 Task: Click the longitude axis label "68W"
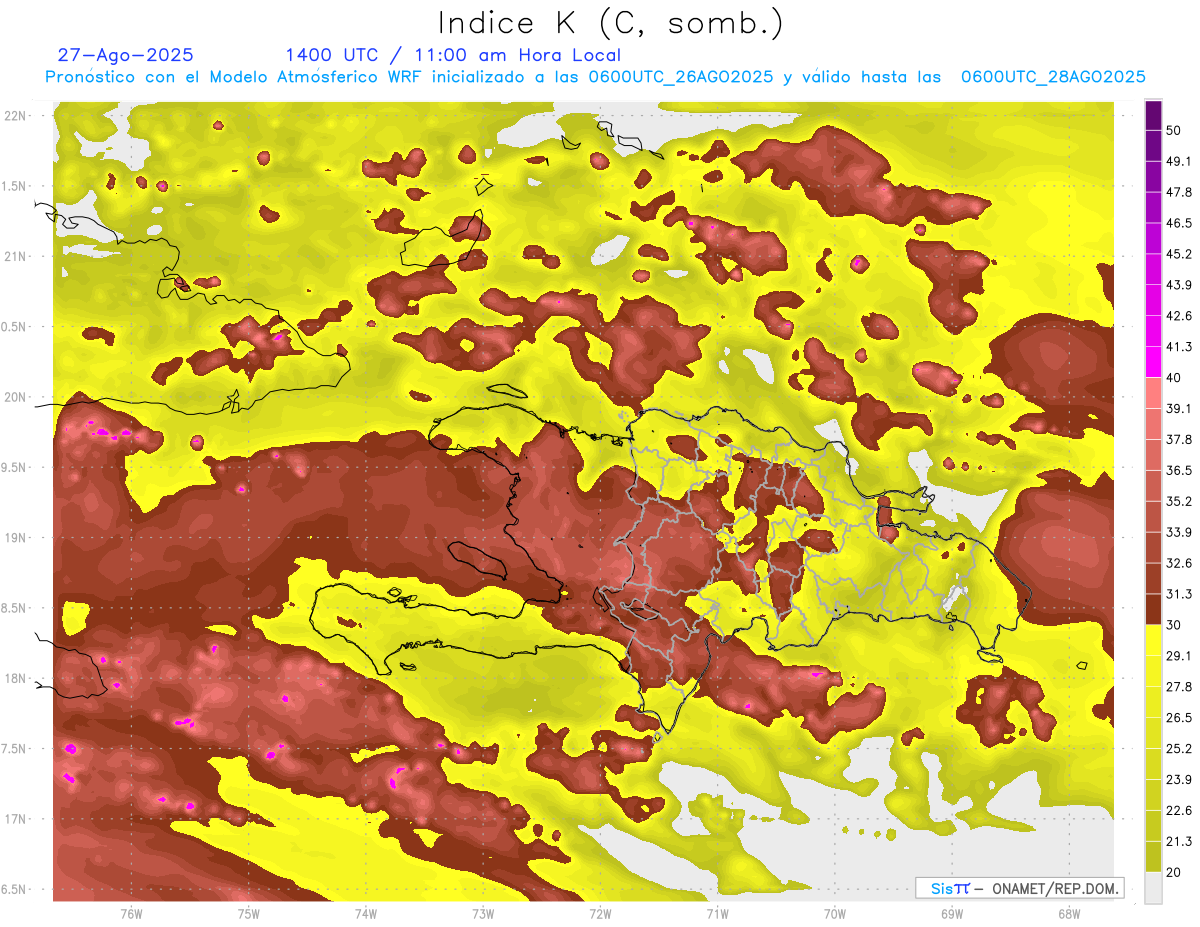1068,913
